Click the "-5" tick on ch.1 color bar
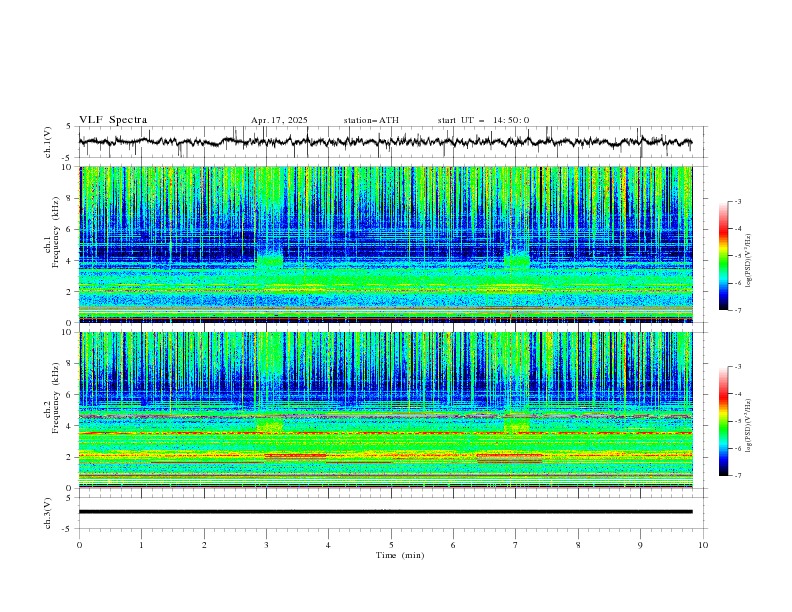This screenshot has width=792, height=612. (x=738, y=256)
